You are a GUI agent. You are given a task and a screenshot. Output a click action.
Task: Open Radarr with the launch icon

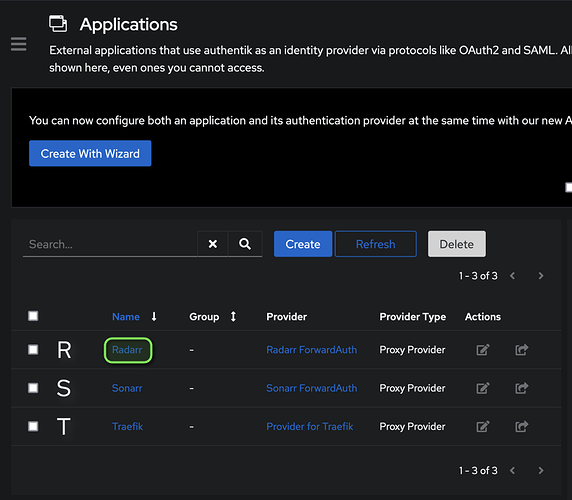click(x=522, y=350)
